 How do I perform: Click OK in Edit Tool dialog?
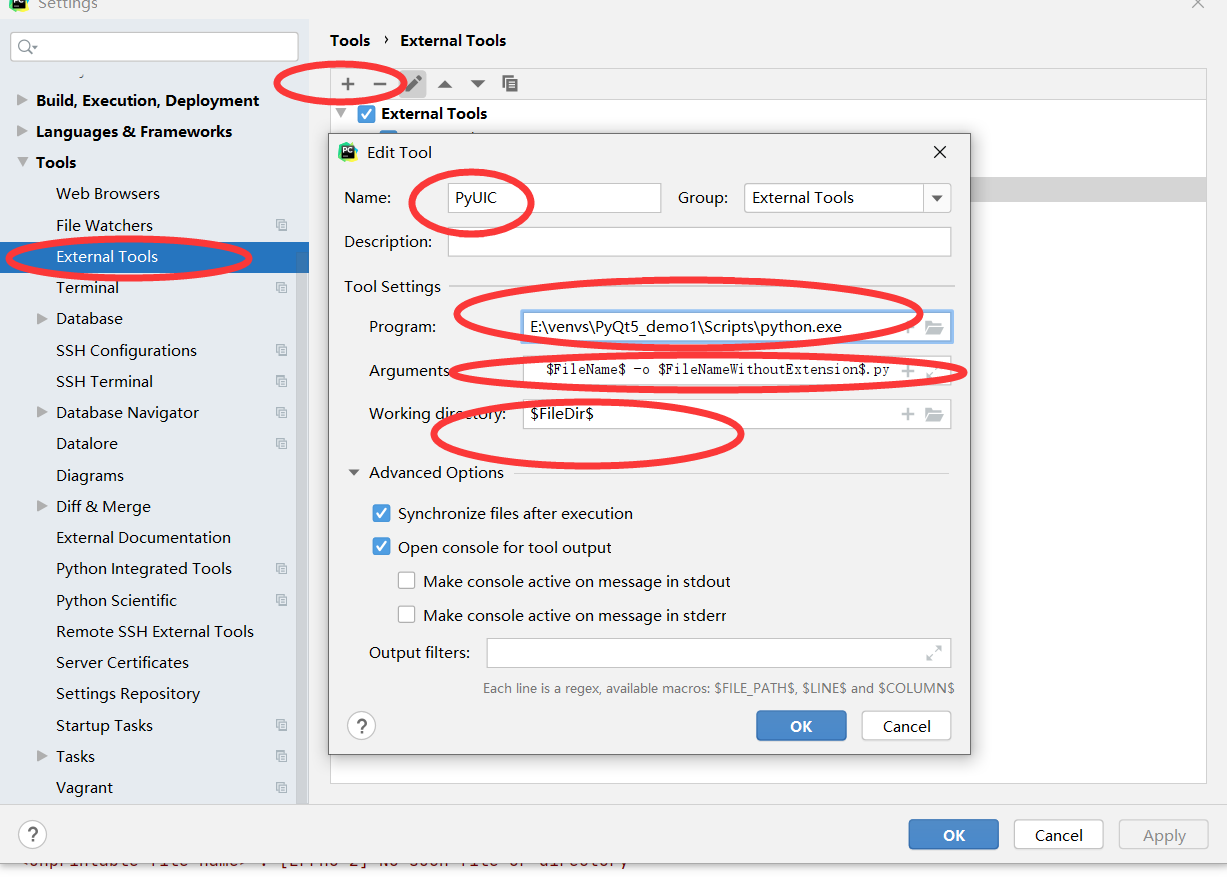pyautogui.click(x=801, y=726)
